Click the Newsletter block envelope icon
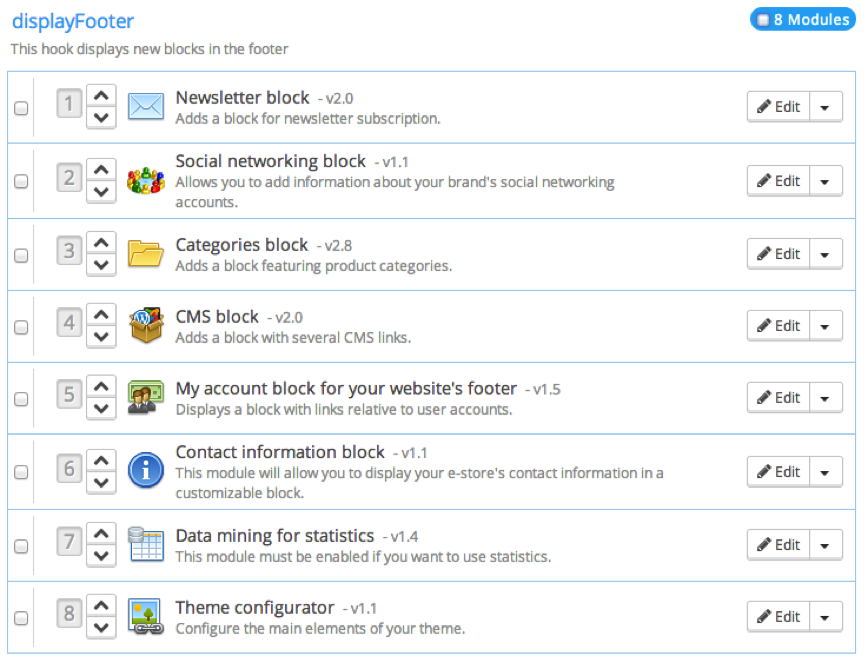The image size is (865, 661). [x=146, y=106]
